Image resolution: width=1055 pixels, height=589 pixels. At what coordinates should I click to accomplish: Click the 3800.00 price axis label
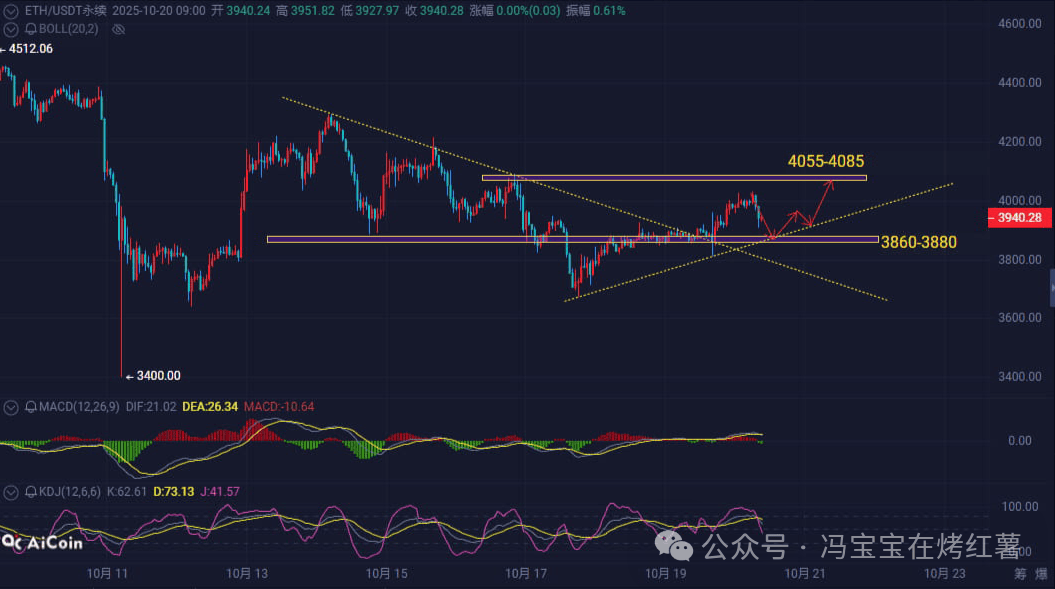[1020, 259]
